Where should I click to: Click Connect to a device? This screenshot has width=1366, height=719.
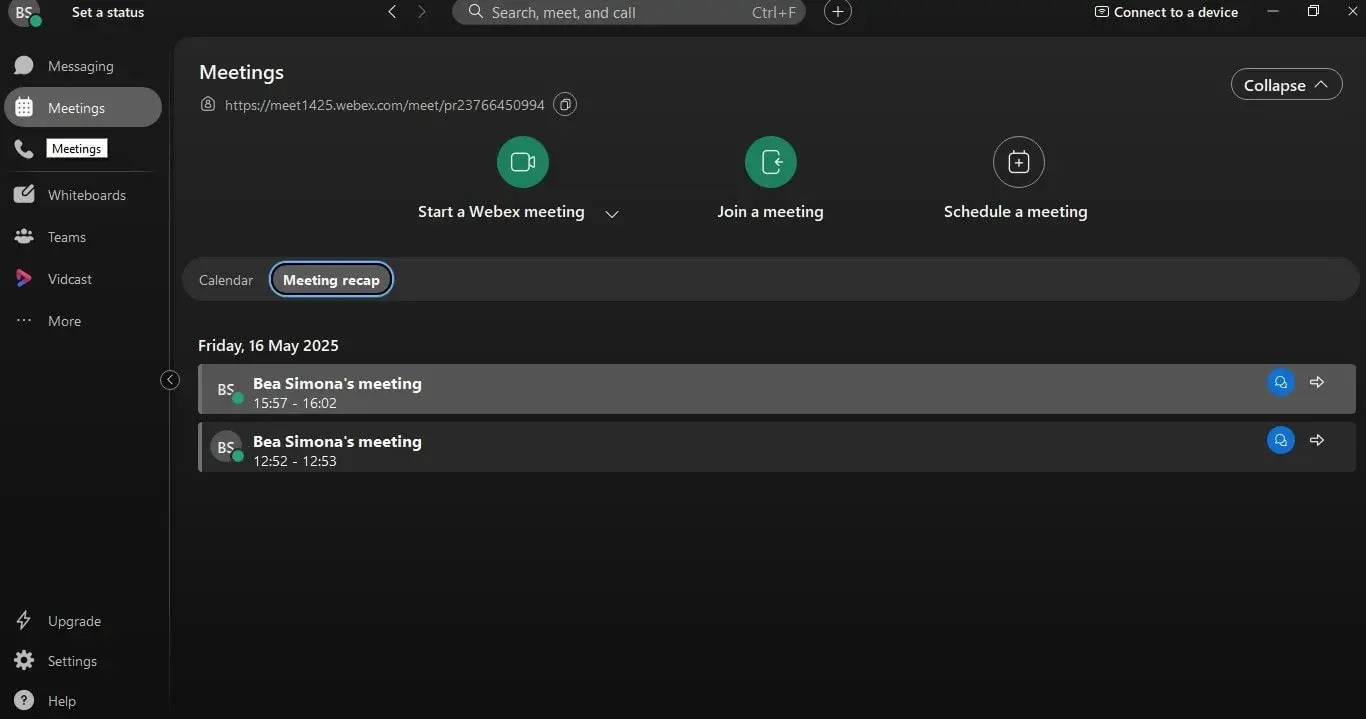click(1166, 12)
